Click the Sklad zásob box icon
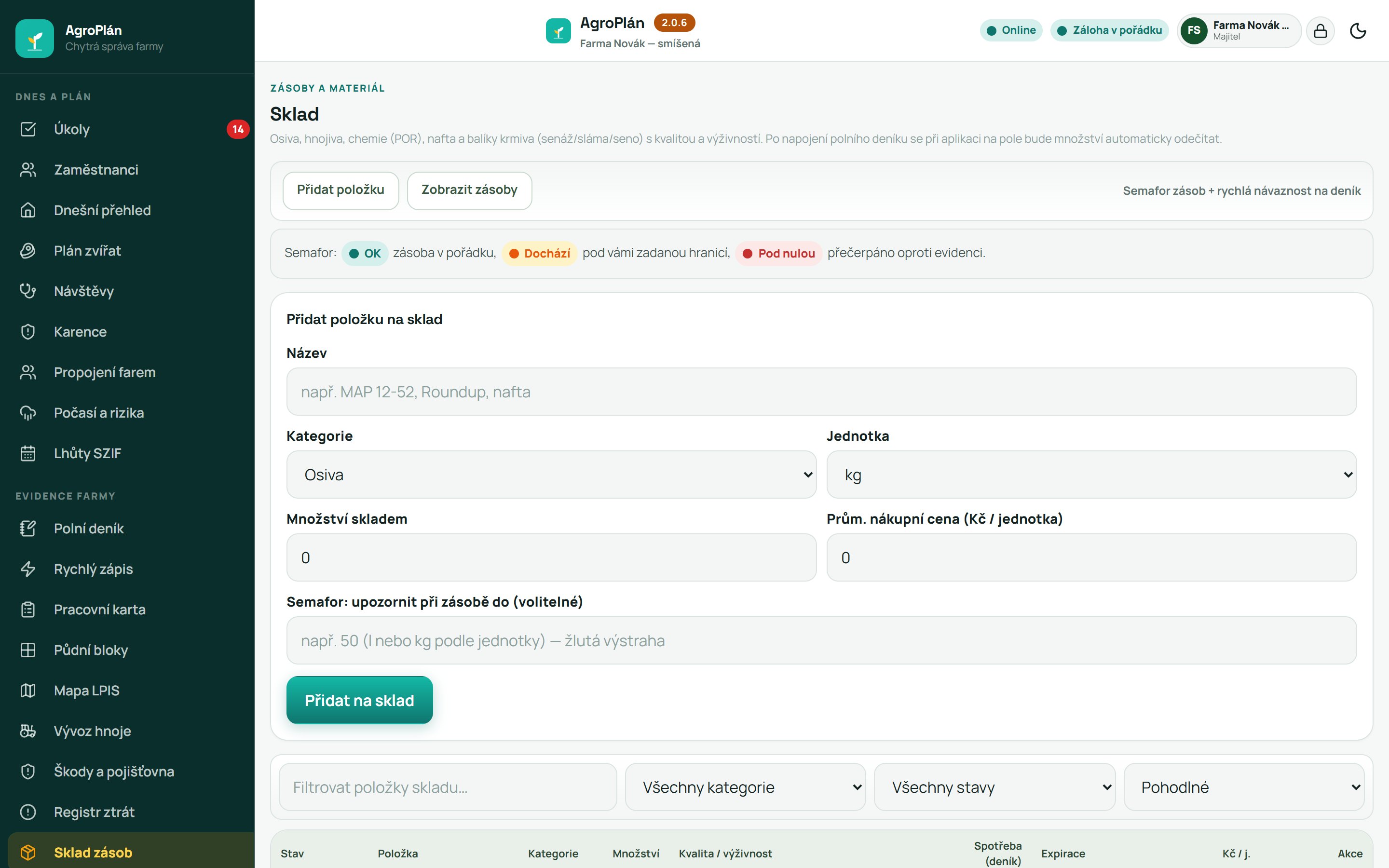The height and width of the screenshot is (868, 1389). click(27, 853)
